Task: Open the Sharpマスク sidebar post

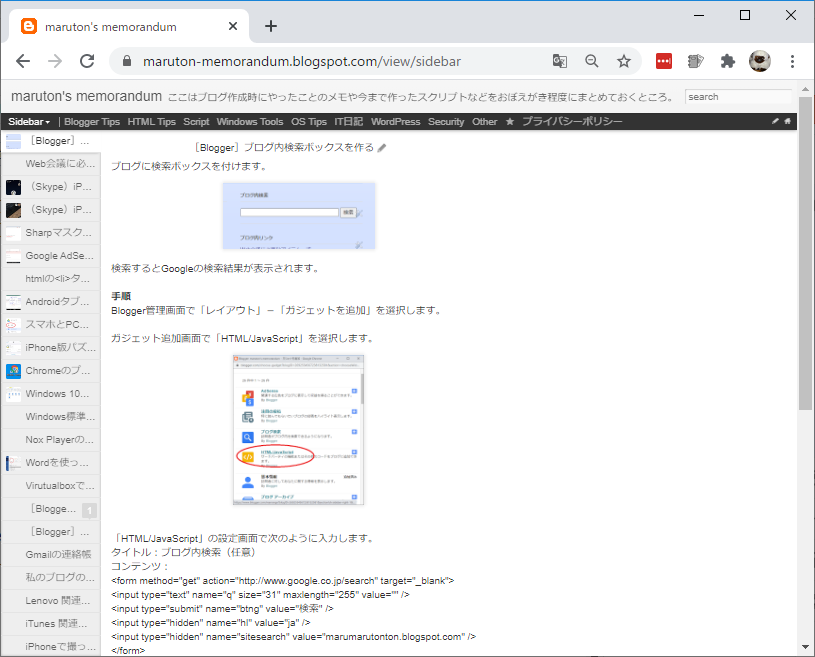Action: [x=50, y=232]
